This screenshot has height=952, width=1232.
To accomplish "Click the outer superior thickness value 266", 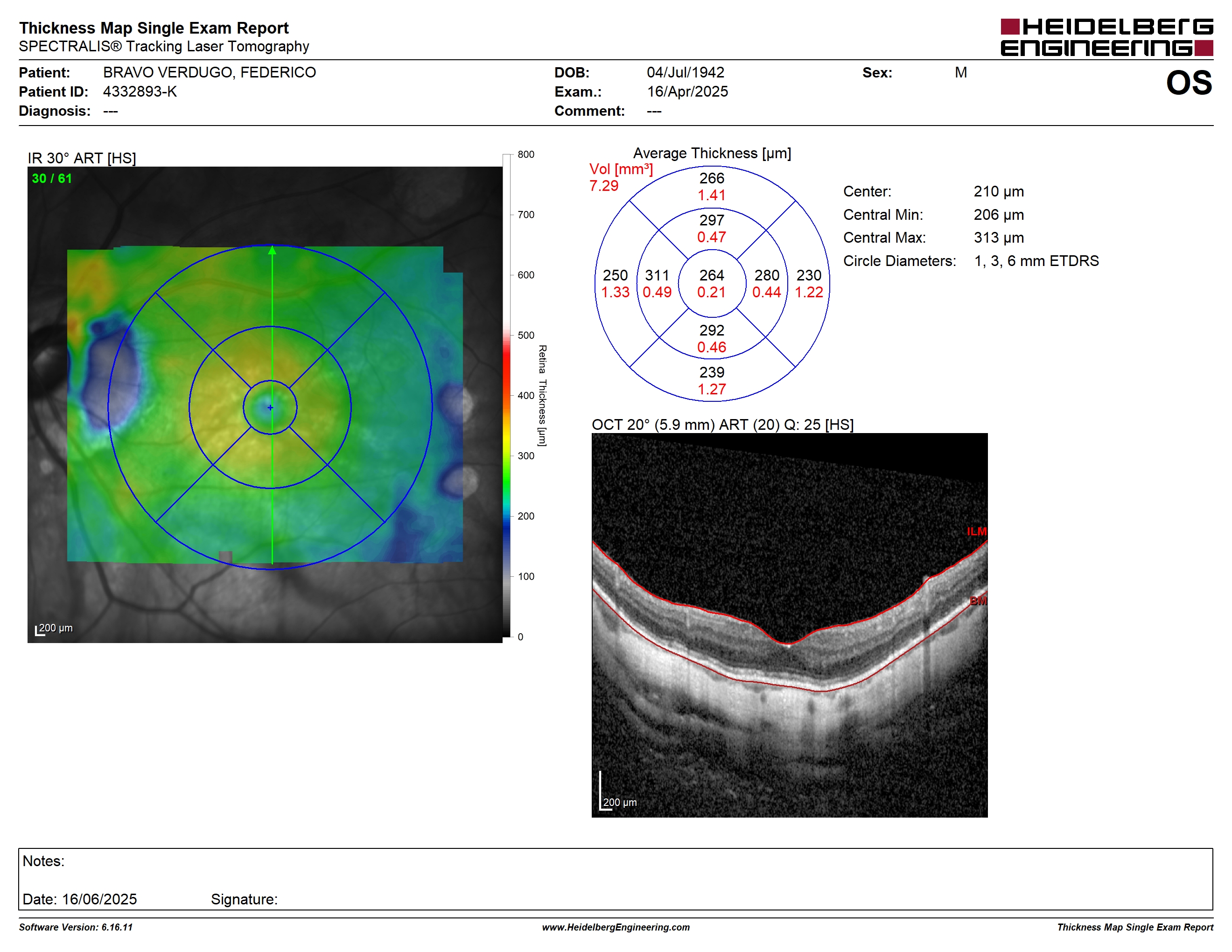I will (x=711, y=178).
